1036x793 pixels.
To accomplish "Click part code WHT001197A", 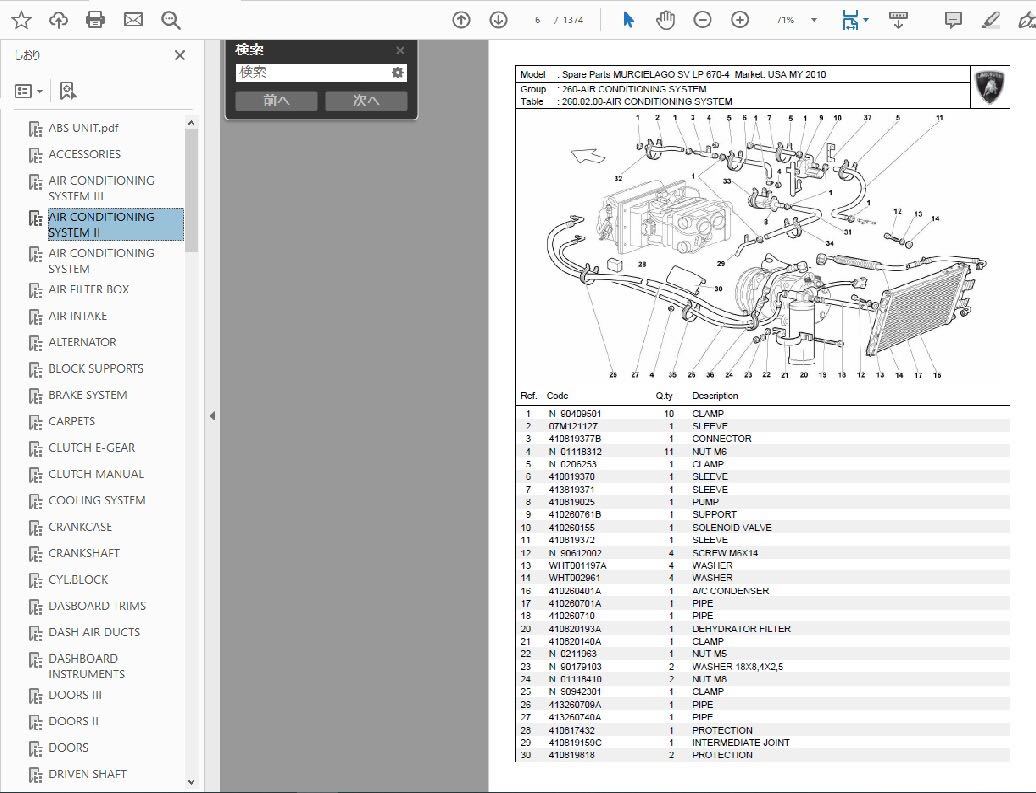I will click(577, 566).
